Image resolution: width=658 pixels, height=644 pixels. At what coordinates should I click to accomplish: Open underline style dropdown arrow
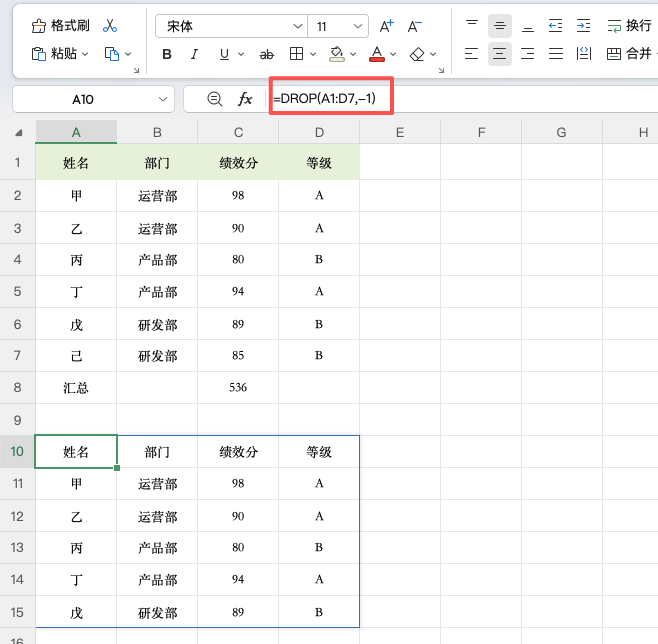pos(241,54)
